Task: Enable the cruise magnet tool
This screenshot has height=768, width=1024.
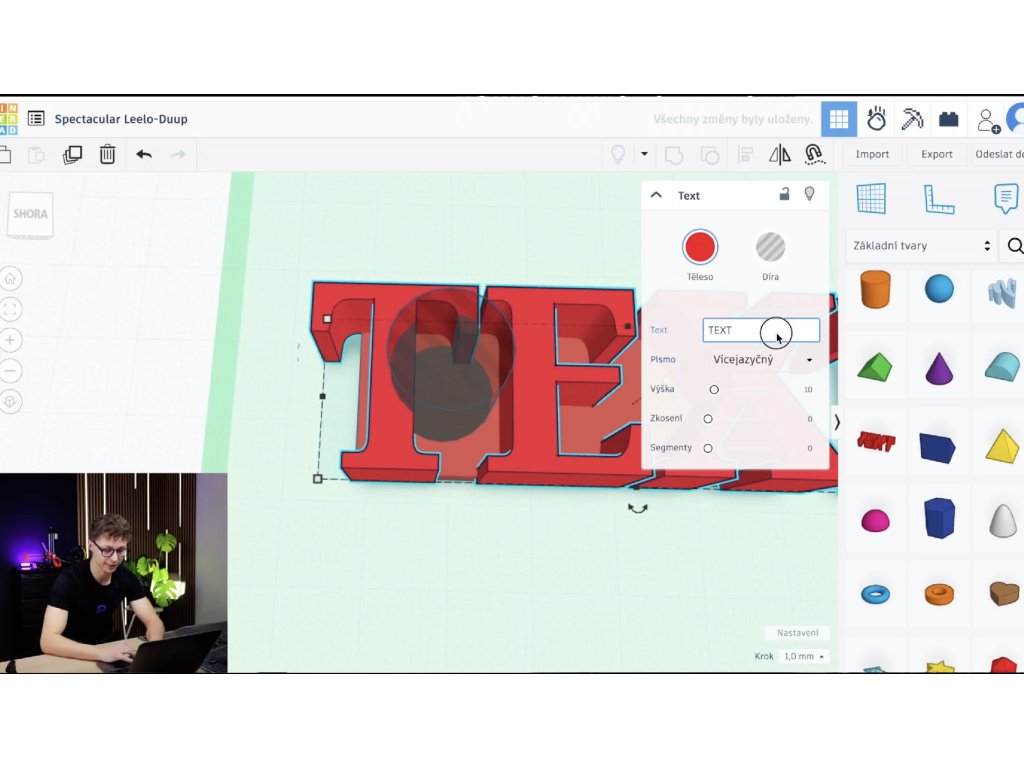Action: (814, 154)
